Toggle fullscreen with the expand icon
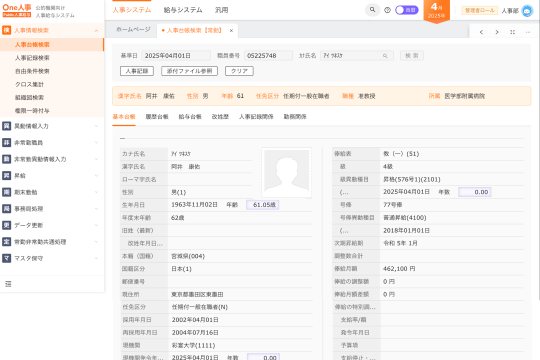The width and height of the screenshot is (540, 360). tap(512, 32)
